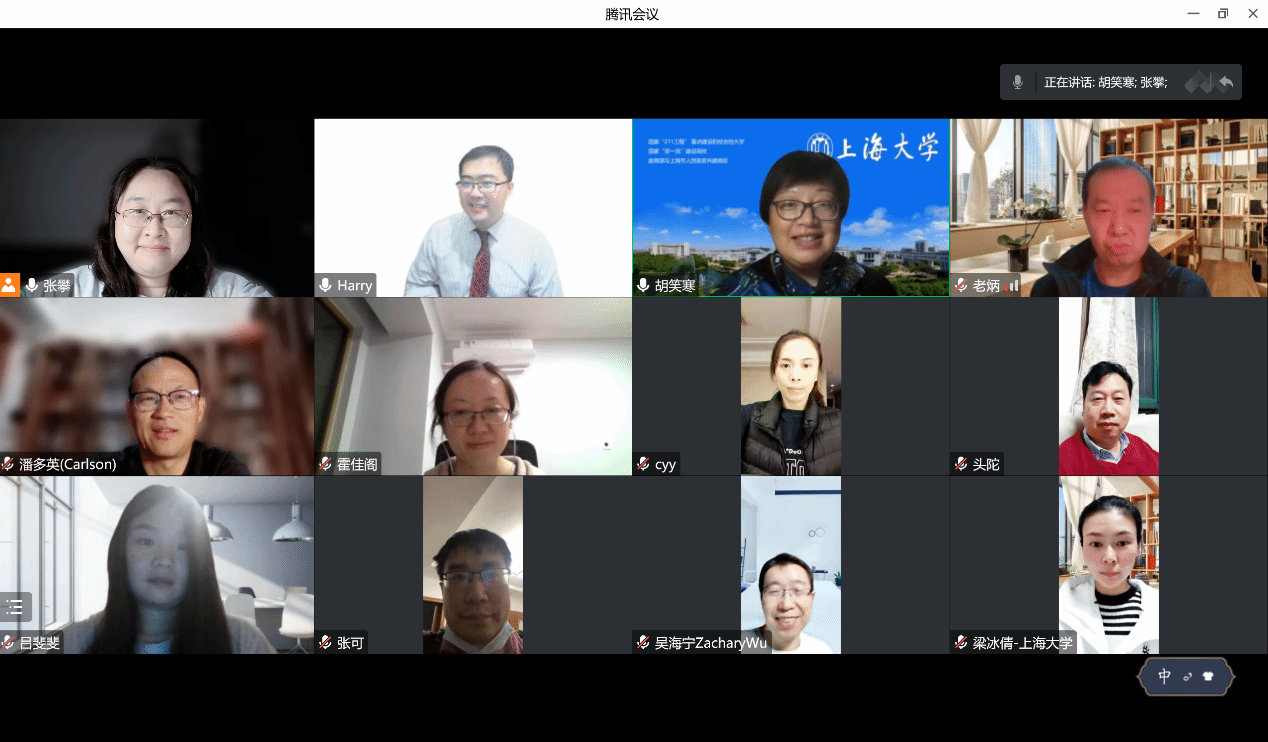Image resolution: width=1268 pixels, height=742 pixels.
Task: Click the shirt skin icon on input method bar
Action: (x=1208, y=677)
